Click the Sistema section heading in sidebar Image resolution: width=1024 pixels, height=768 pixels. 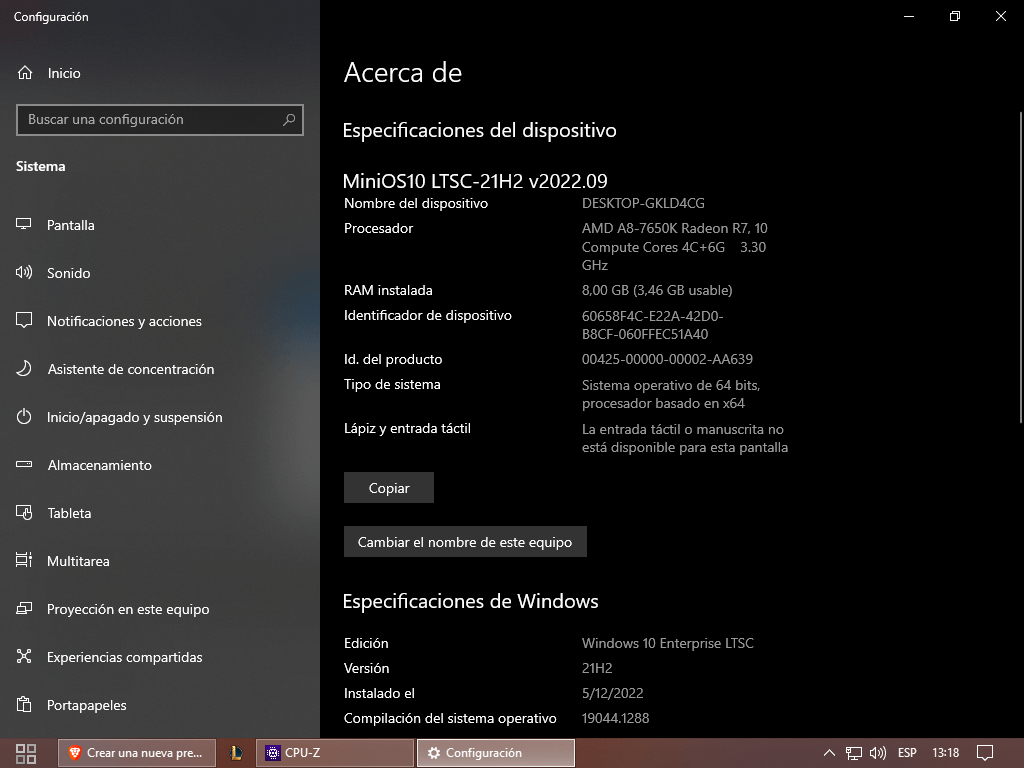click(x=40, y=166)
